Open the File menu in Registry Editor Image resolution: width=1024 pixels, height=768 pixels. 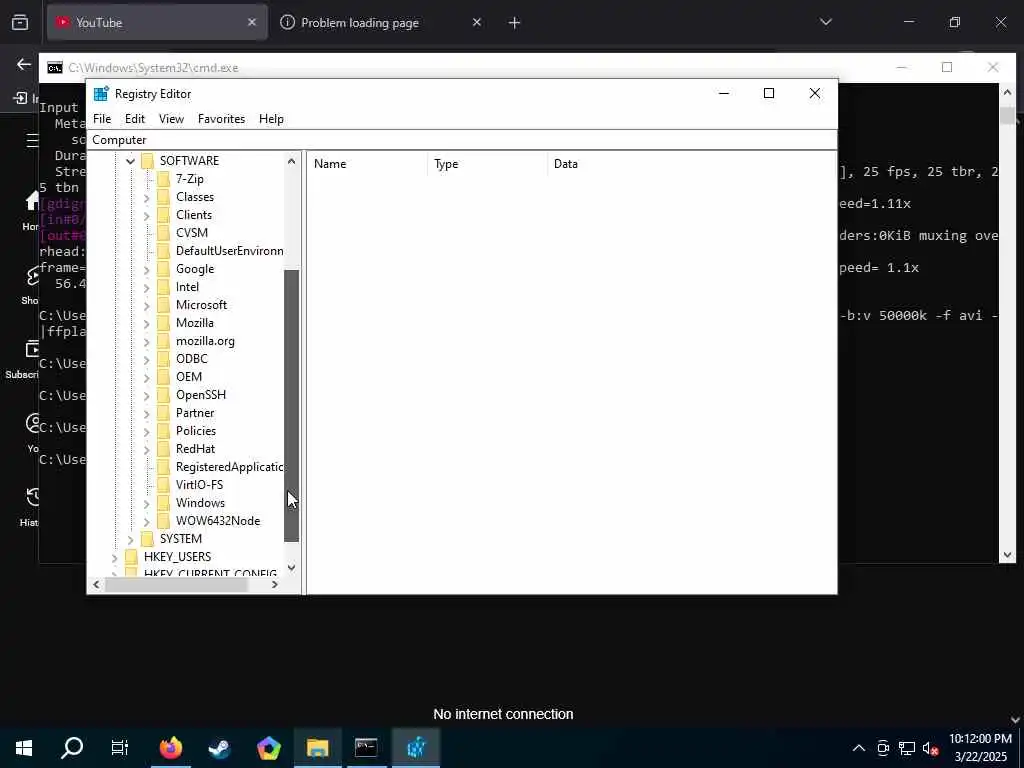click(x=102, y=119)
